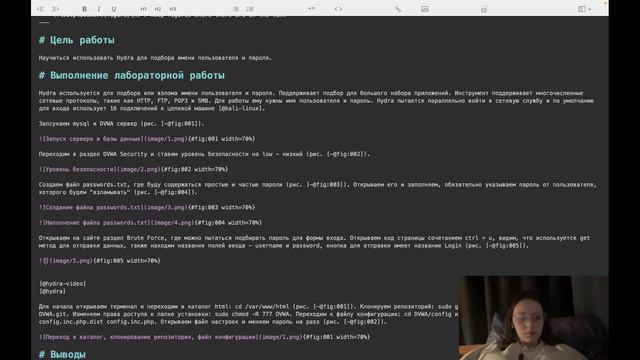The image size is (640, 360).
Task: Click the image link "Уровень безопасности" (image/2.png)
Action: click(100, 169)
